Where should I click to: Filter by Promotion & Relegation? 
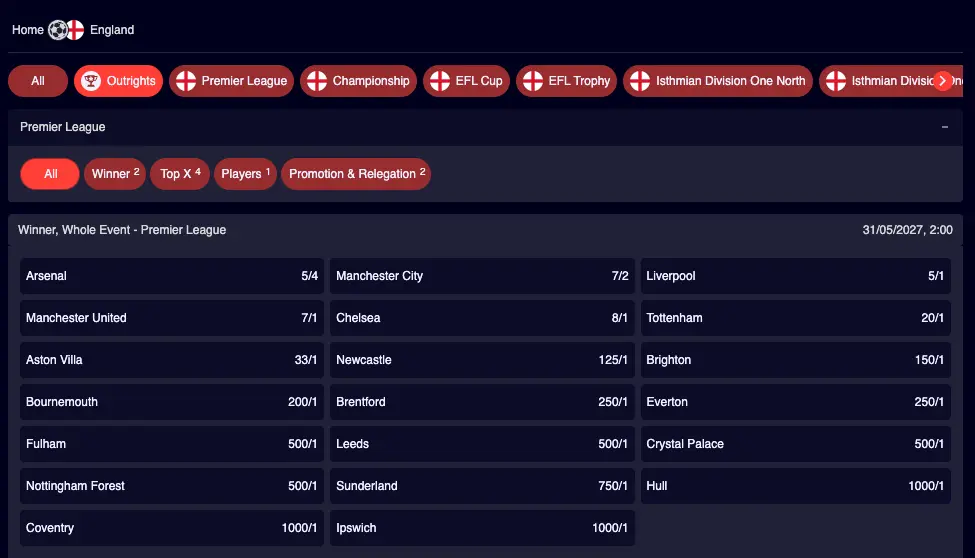(356, 174)
